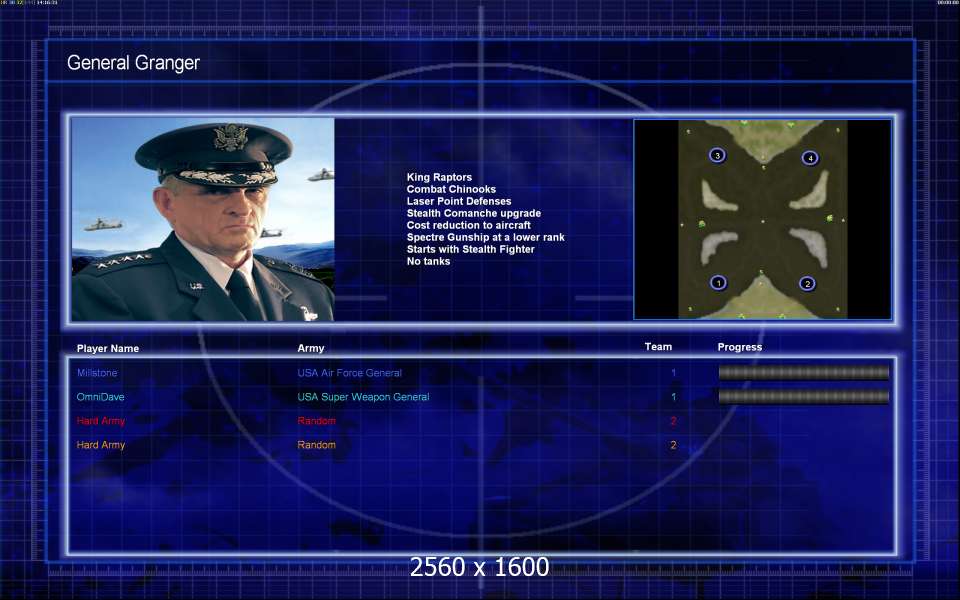Click orange Hard Army's team number 2
The height and width of the screenshot is (600, 960).
click(673, 445)
